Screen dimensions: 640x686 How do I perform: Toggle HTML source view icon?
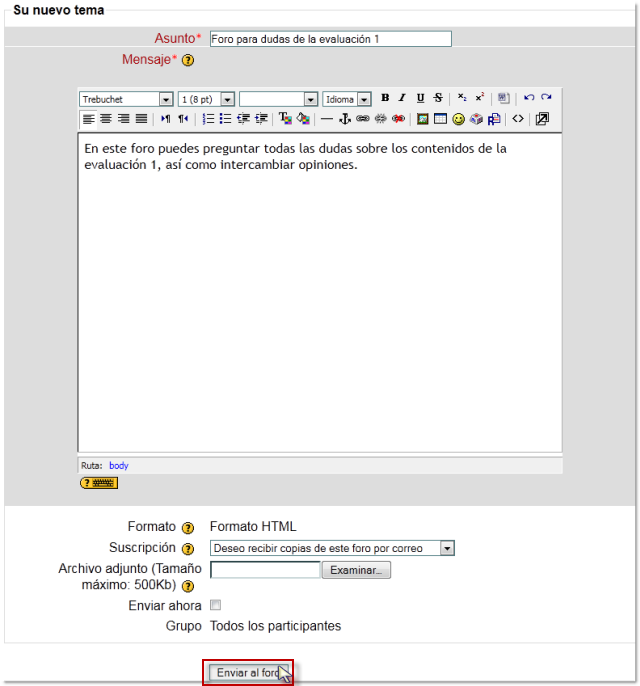pos(518,119)
